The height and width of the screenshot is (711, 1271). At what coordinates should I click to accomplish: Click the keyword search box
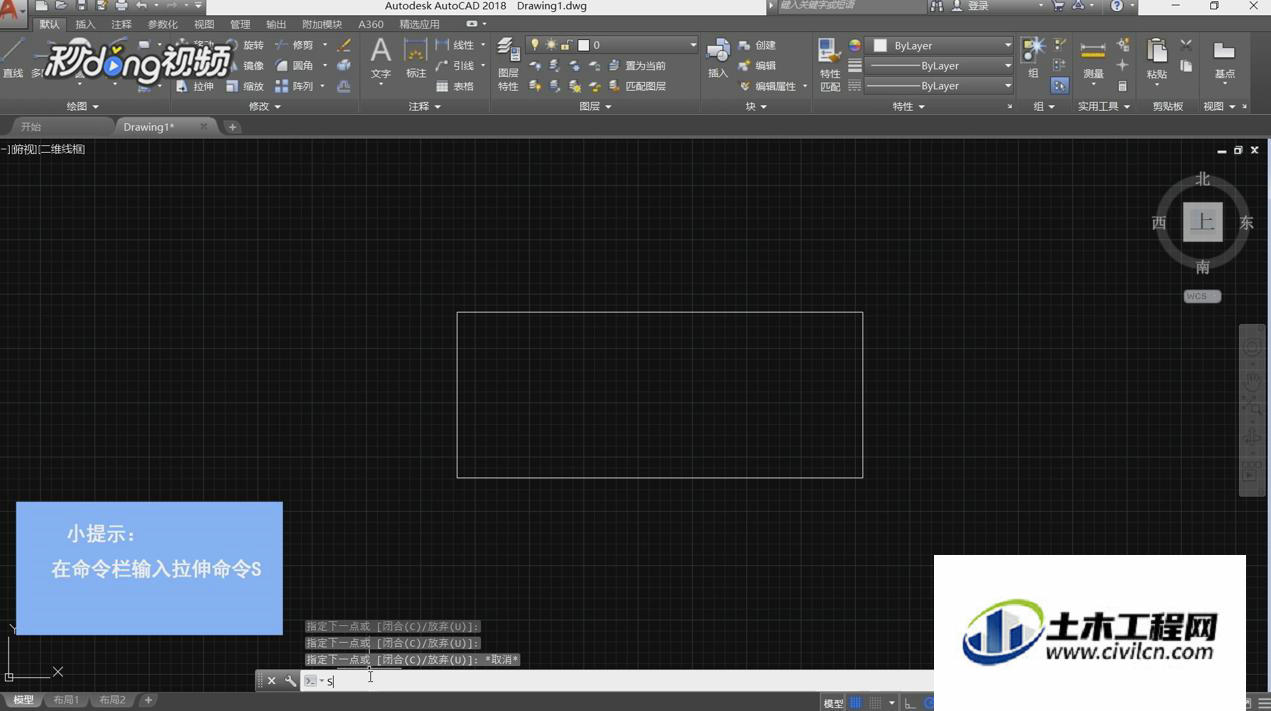pyautogui.click(x=850, y=6)
